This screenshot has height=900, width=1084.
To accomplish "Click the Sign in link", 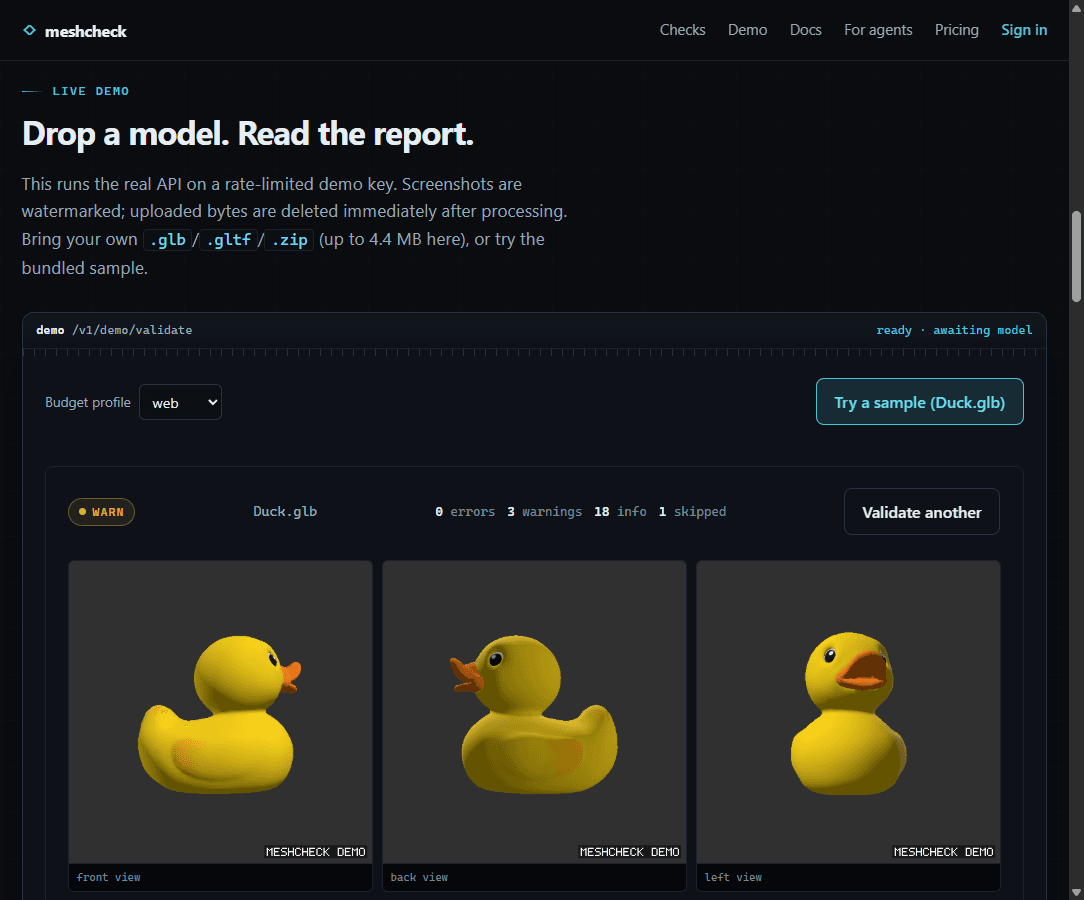I will tap(1024, 30).
